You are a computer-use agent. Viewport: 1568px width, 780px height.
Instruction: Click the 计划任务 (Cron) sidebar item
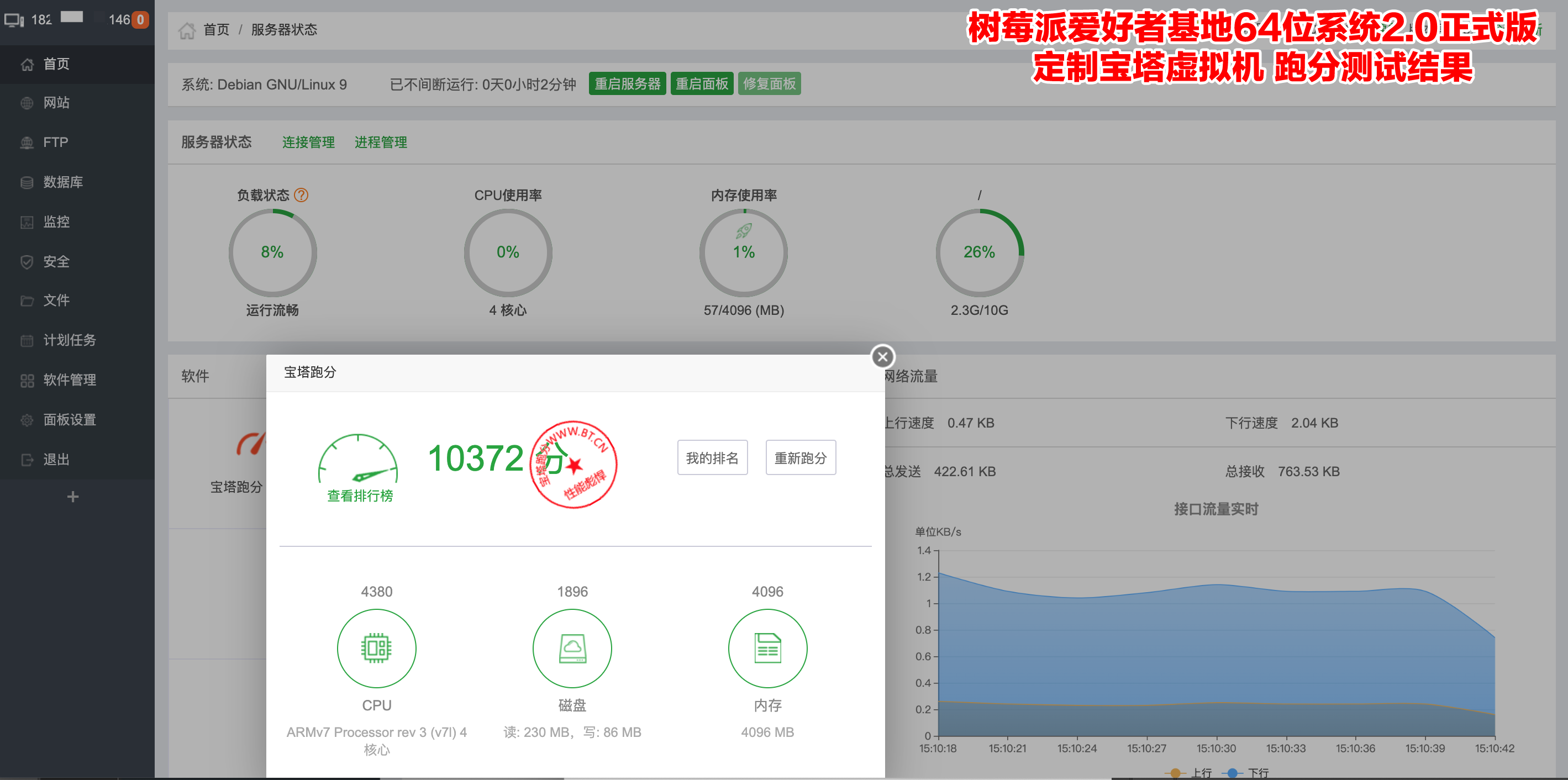point(70,340)
